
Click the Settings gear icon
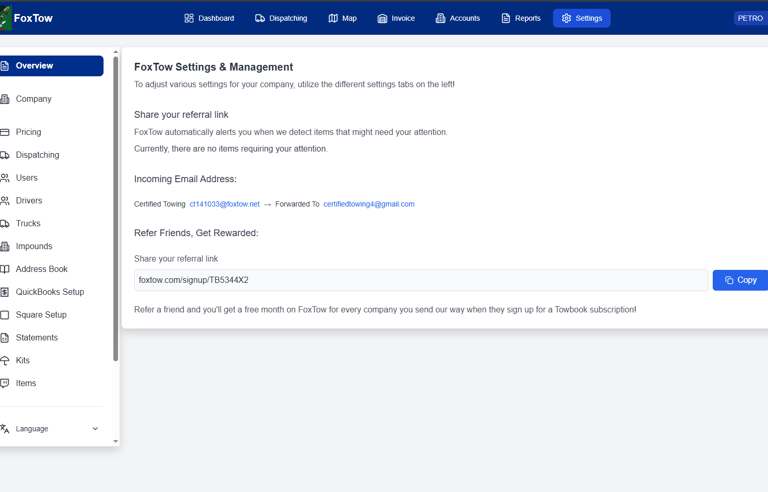(x=566, y=18)
